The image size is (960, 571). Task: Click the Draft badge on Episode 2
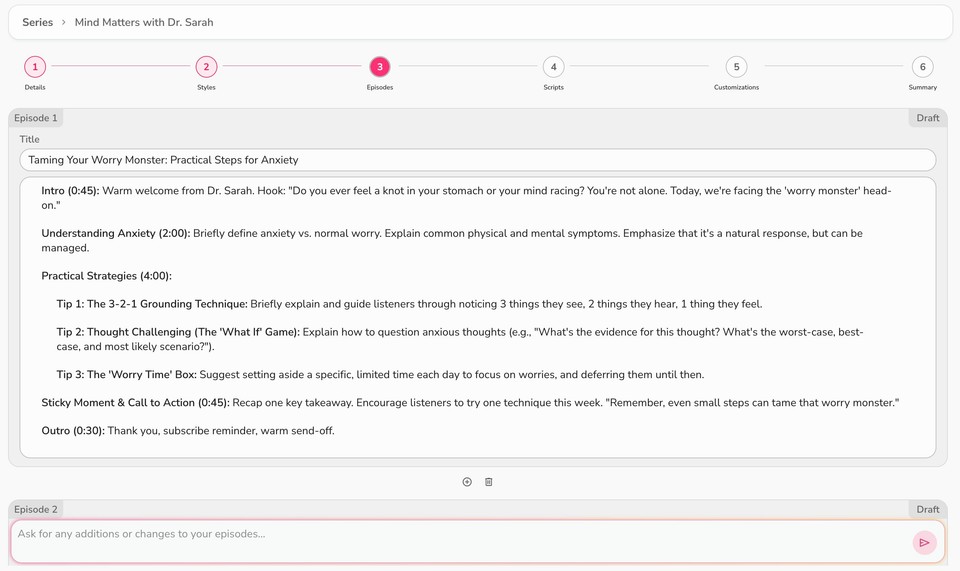(927, 509)
